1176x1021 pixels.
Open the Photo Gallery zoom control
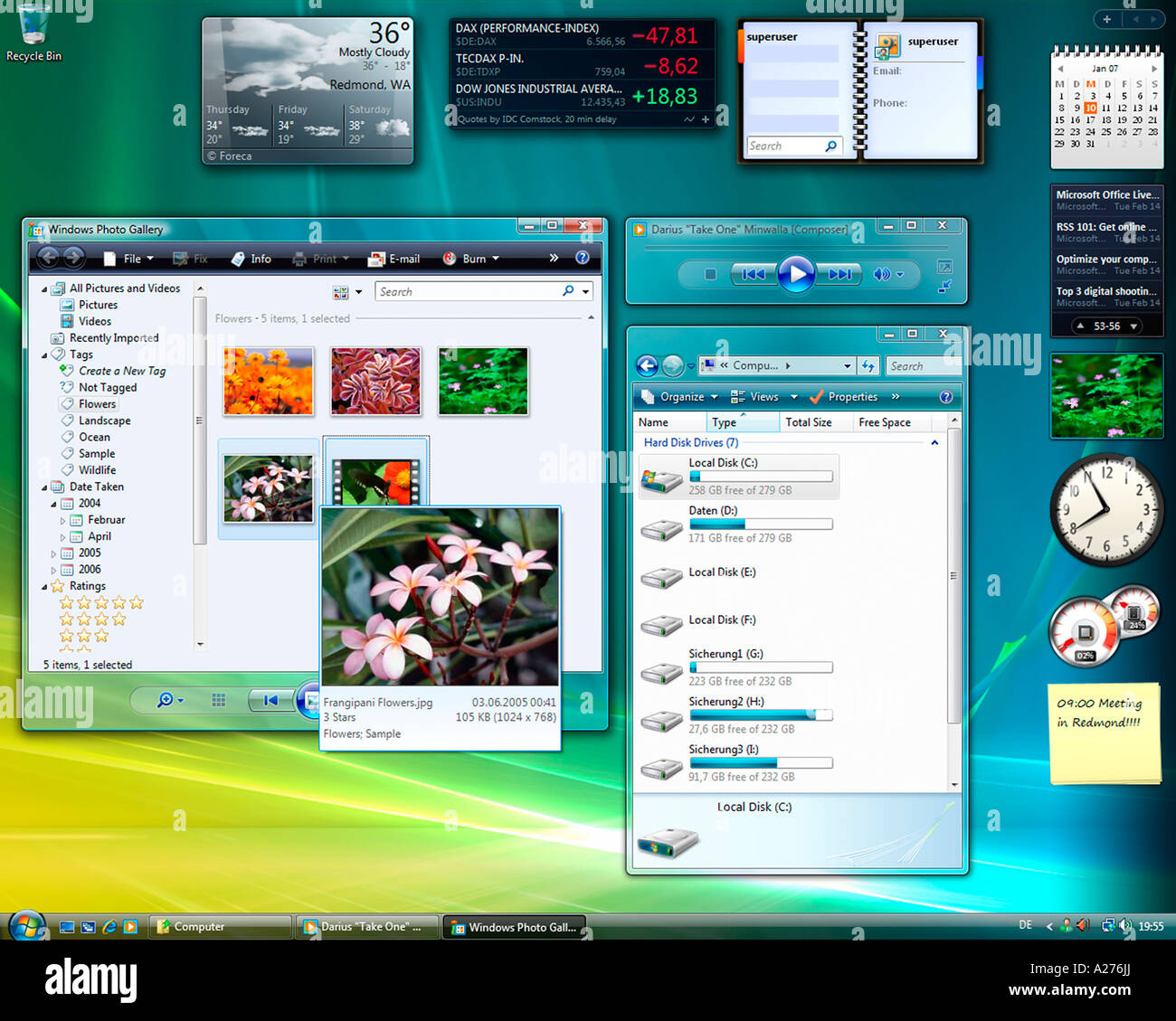tap(170, 700)
